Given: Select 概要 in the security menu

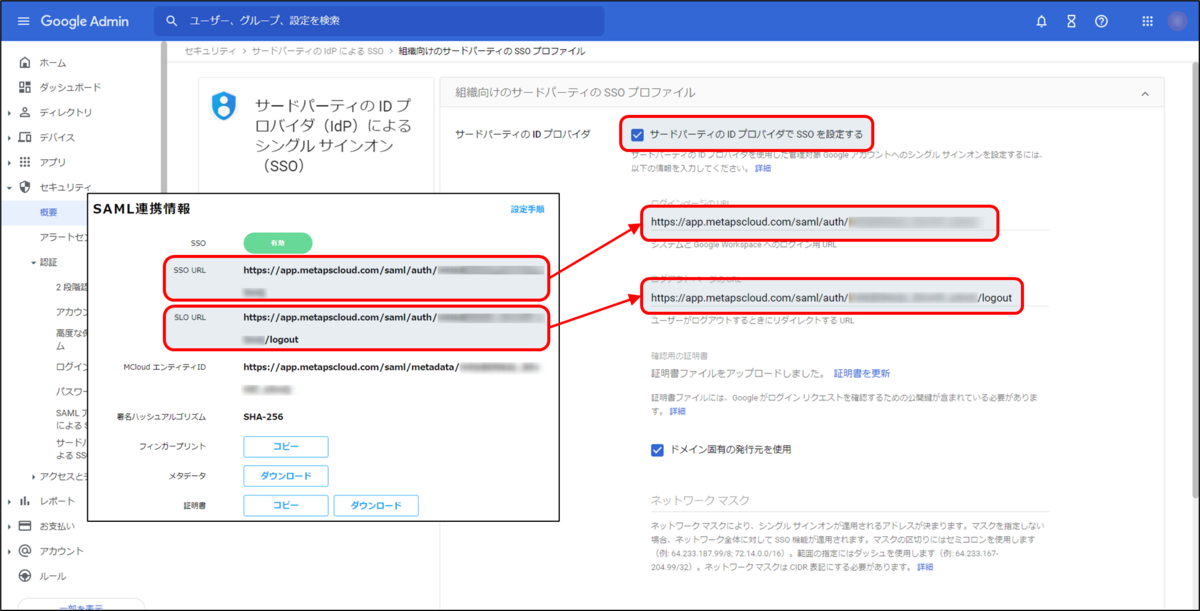Looking at the screenshot, I should pos(49,212).
